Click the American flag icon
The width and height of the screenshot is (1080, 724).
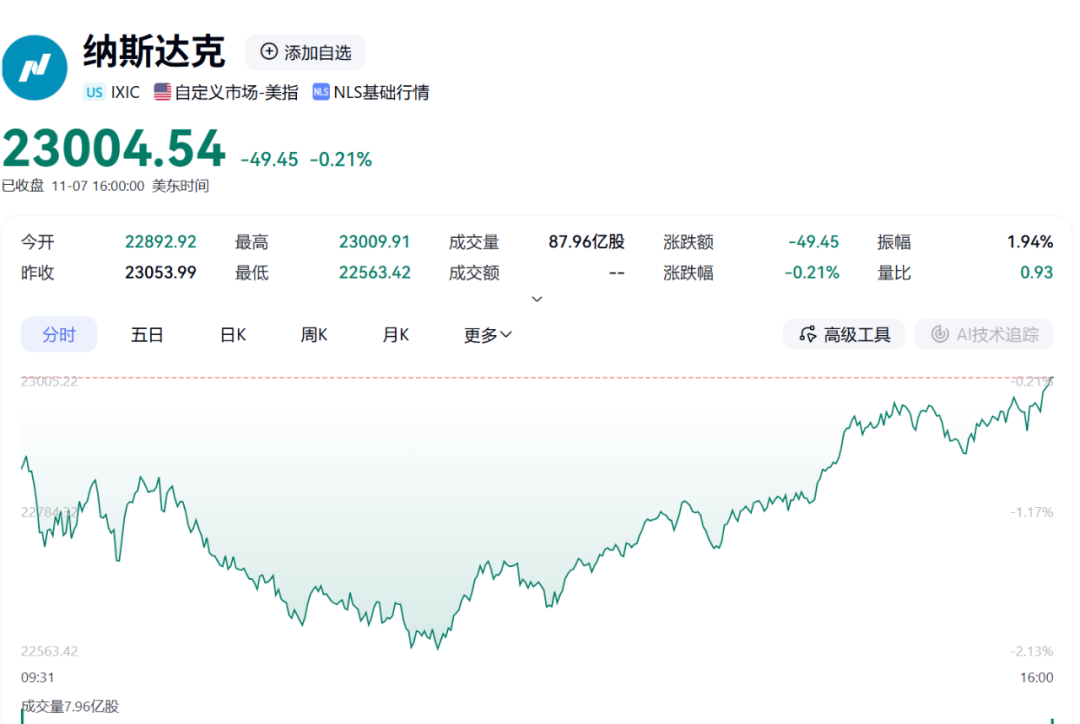(x=162, y=92)
